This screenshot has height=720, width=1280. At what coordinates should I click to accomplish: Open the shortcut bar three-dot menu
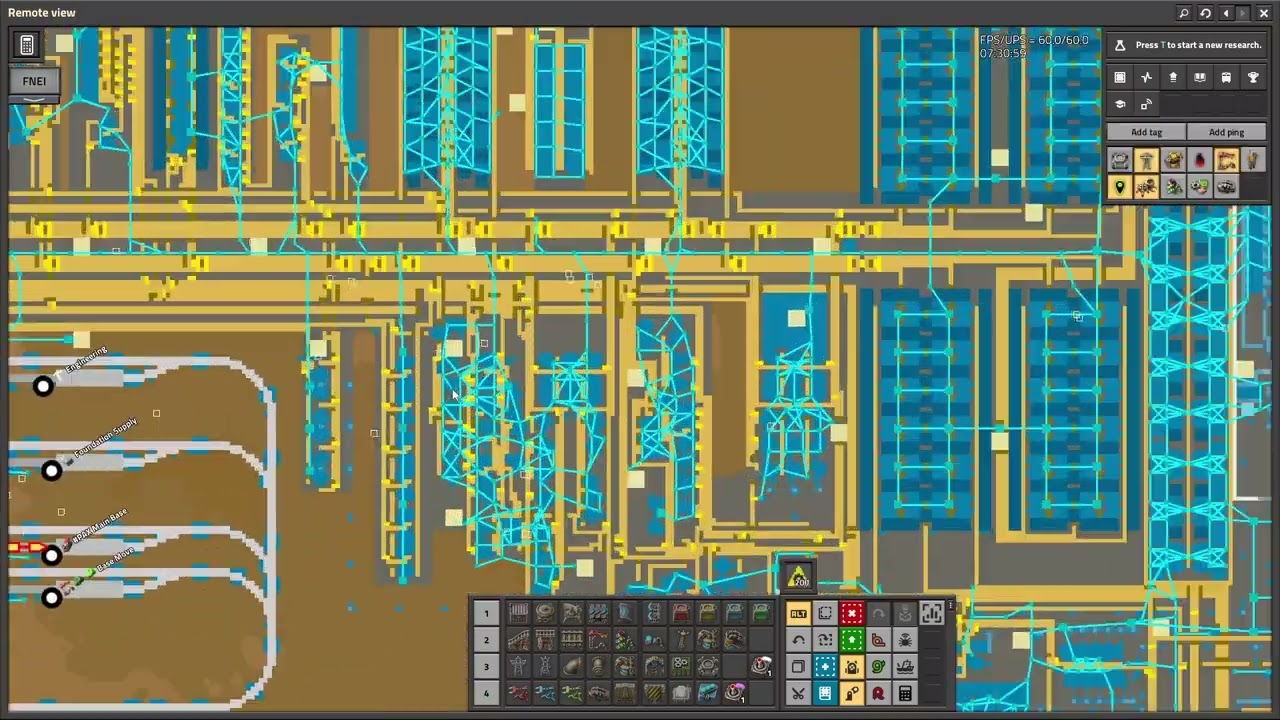click(x=950, y=606)
